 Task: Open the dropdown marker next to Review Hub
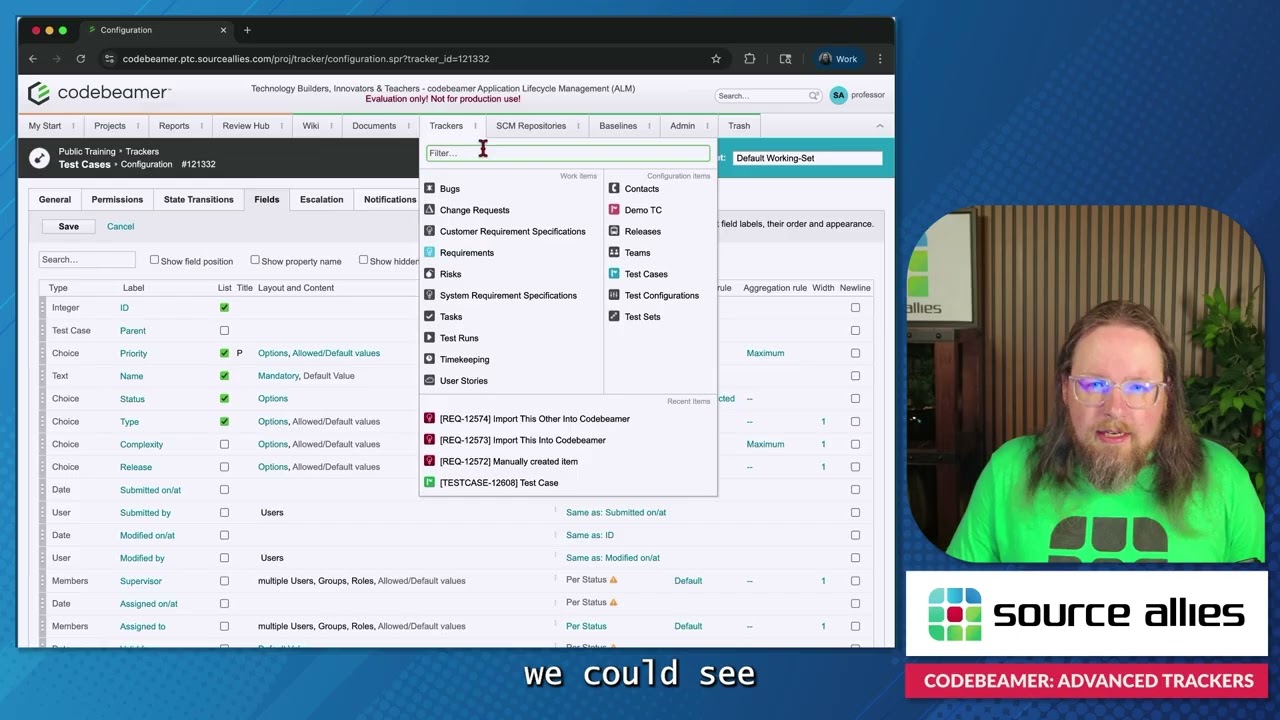pyautogui.click(x=282, y=126)
